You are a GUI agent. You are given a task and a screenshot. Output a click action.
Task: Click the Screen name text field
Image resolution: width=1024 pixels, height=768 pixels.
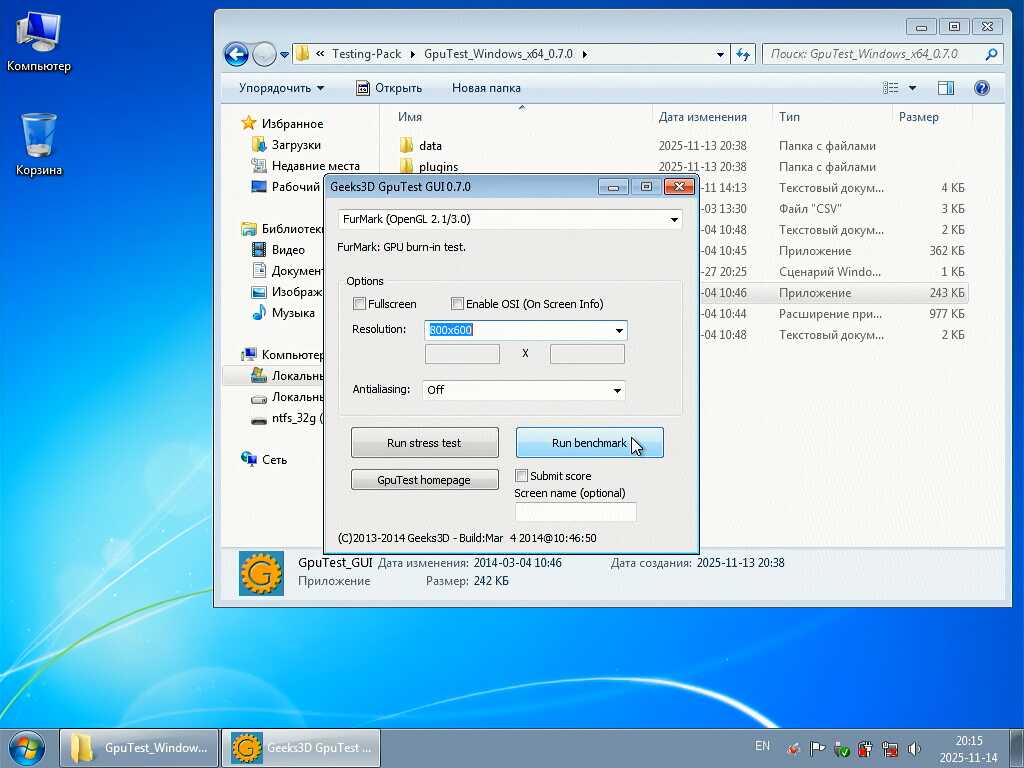coord(575,512)
